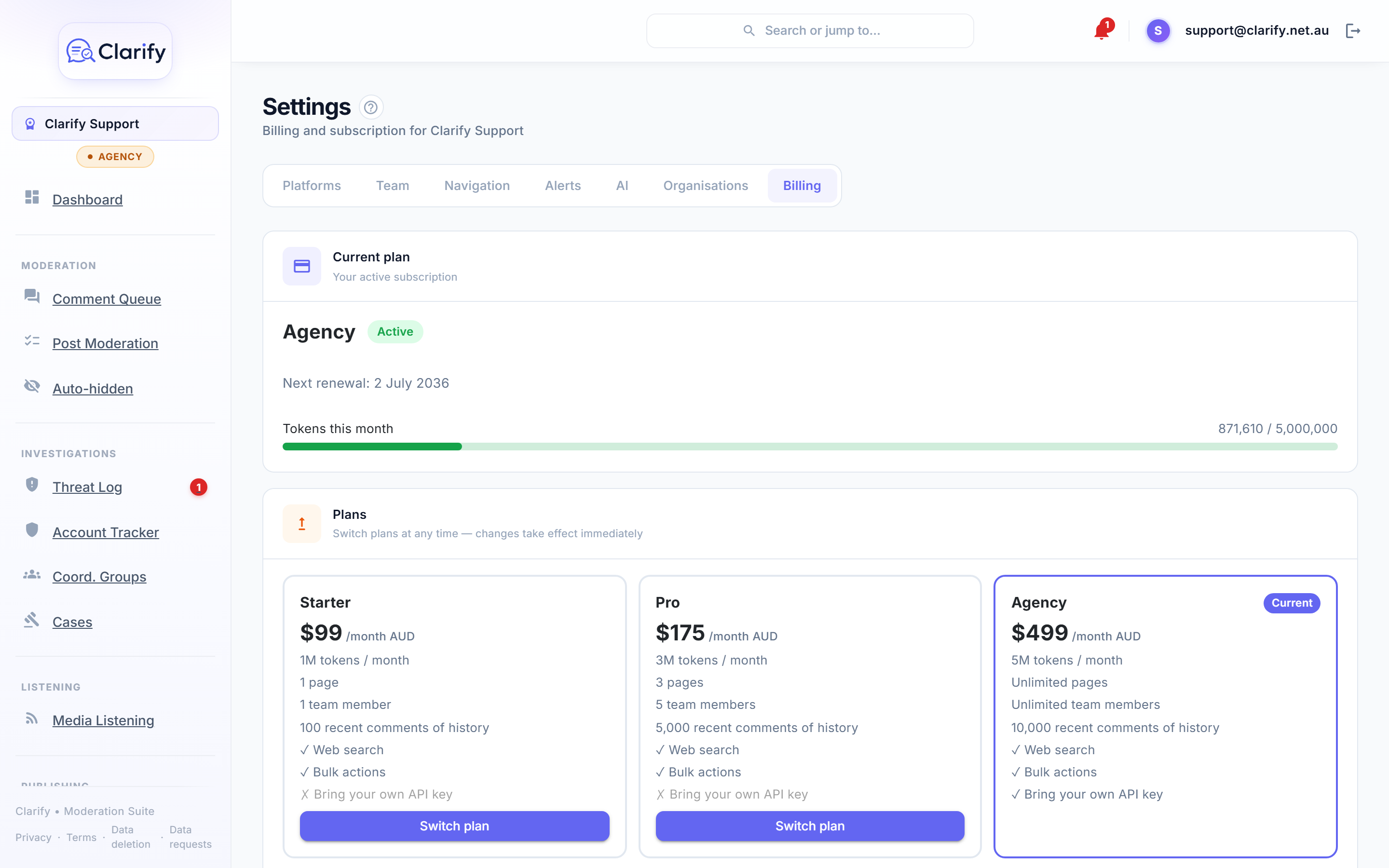Image resolution: width=1389 pixels, height=868 pixels.
Task: Click the user avatar S
Action: pyautogui.click(x=1157, y=30)
